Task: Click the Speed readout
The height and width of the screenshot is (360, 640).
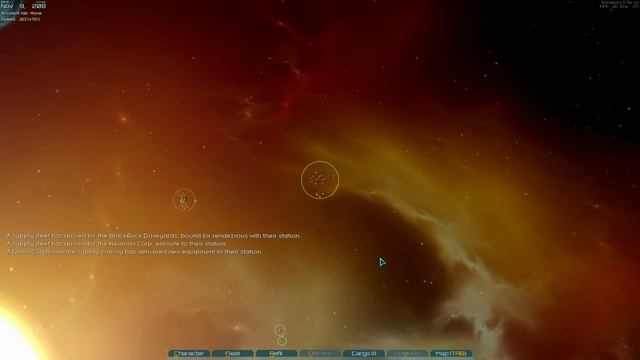Action: (x=20, y=19)
